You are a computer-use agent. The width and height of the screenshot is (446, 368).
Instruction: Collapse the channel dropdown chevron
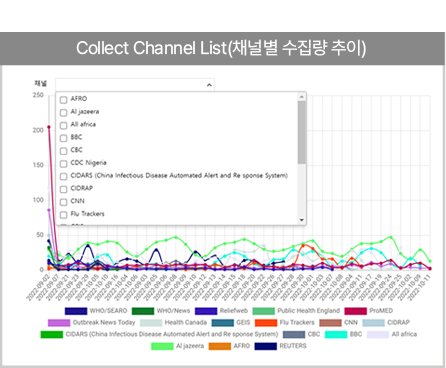point(209,85)
